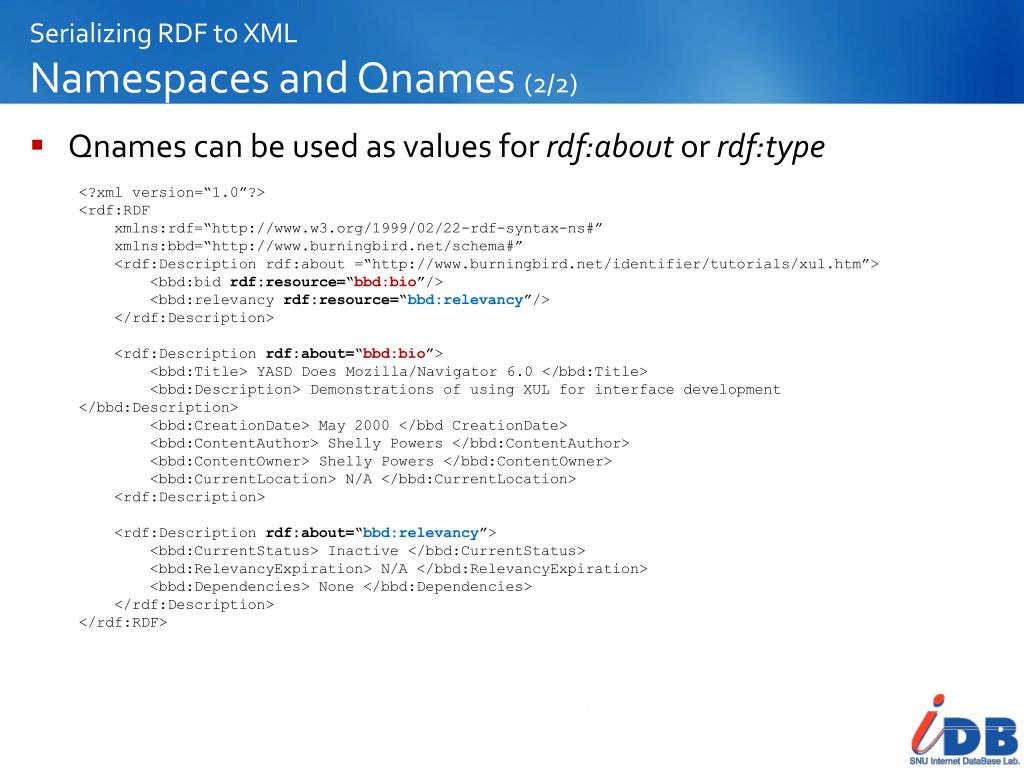1024x768 pixels.
Task: Click the blue 'bbd:relevancy' in rdf:resource
Action: [x=465, y=300]
